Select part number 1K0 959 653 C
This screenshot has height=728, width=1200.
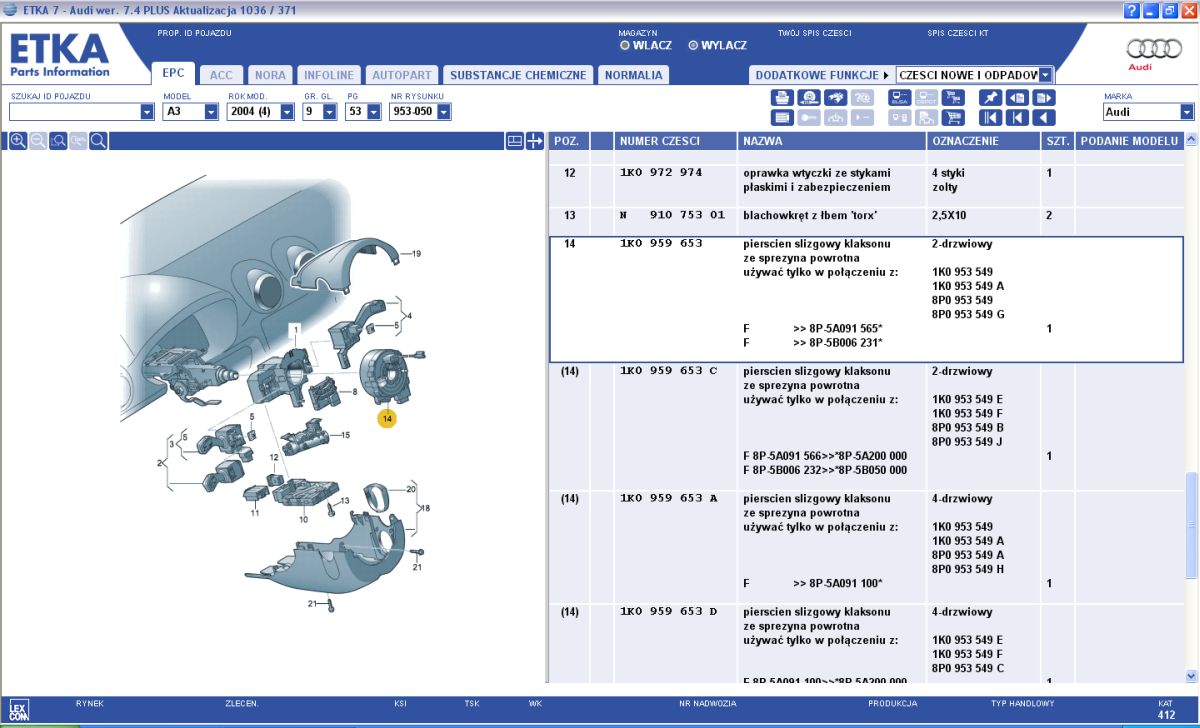668,371
